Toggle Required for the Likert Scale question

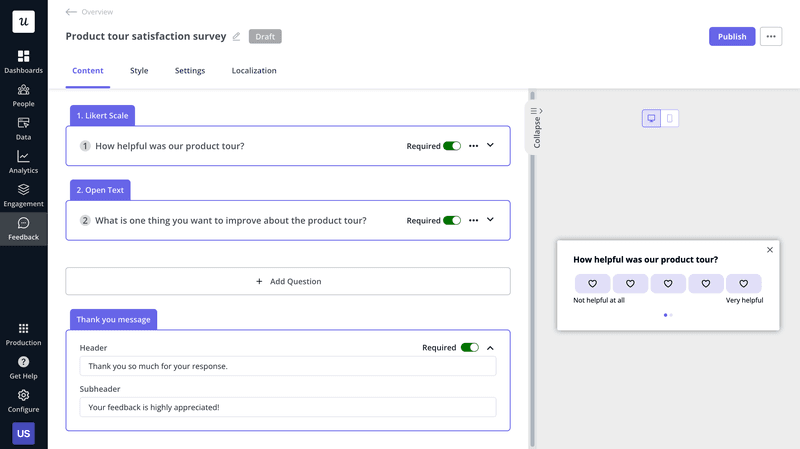tap(452, 146)
